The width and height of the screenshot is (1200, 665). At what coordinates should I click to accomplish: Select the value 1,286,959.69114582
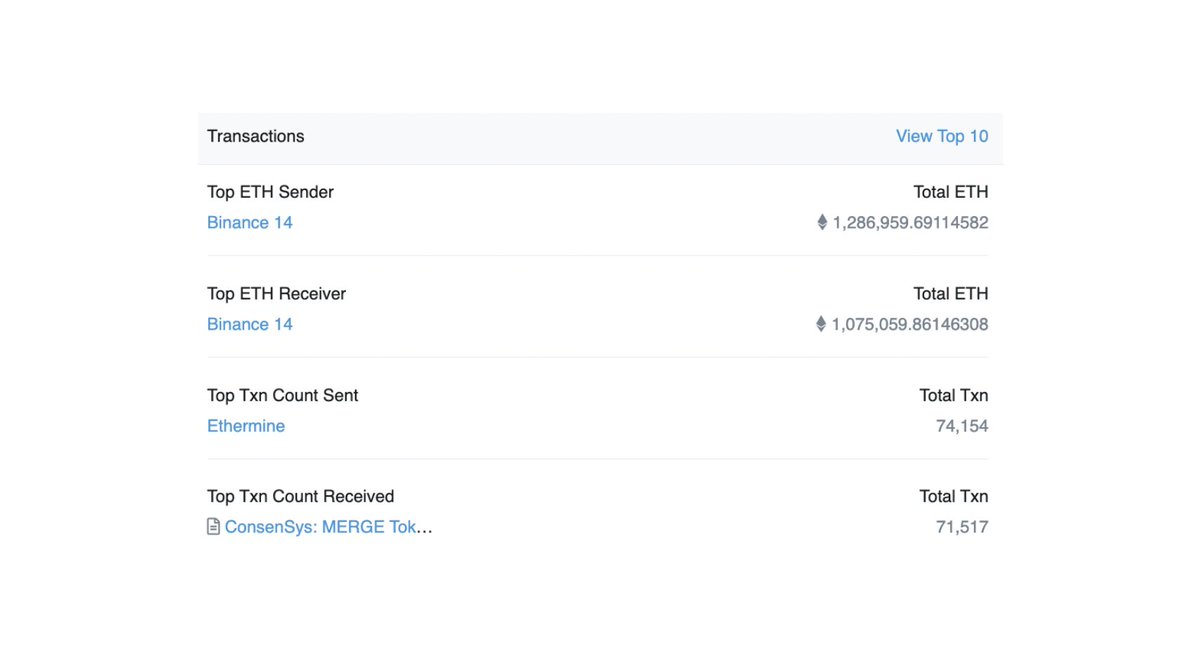910,223
